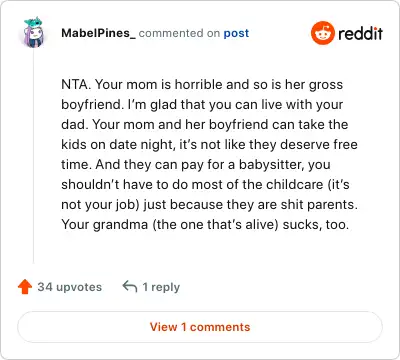Click the "reddit" wordmark
400x360 pixels.
tap(360, 33)
